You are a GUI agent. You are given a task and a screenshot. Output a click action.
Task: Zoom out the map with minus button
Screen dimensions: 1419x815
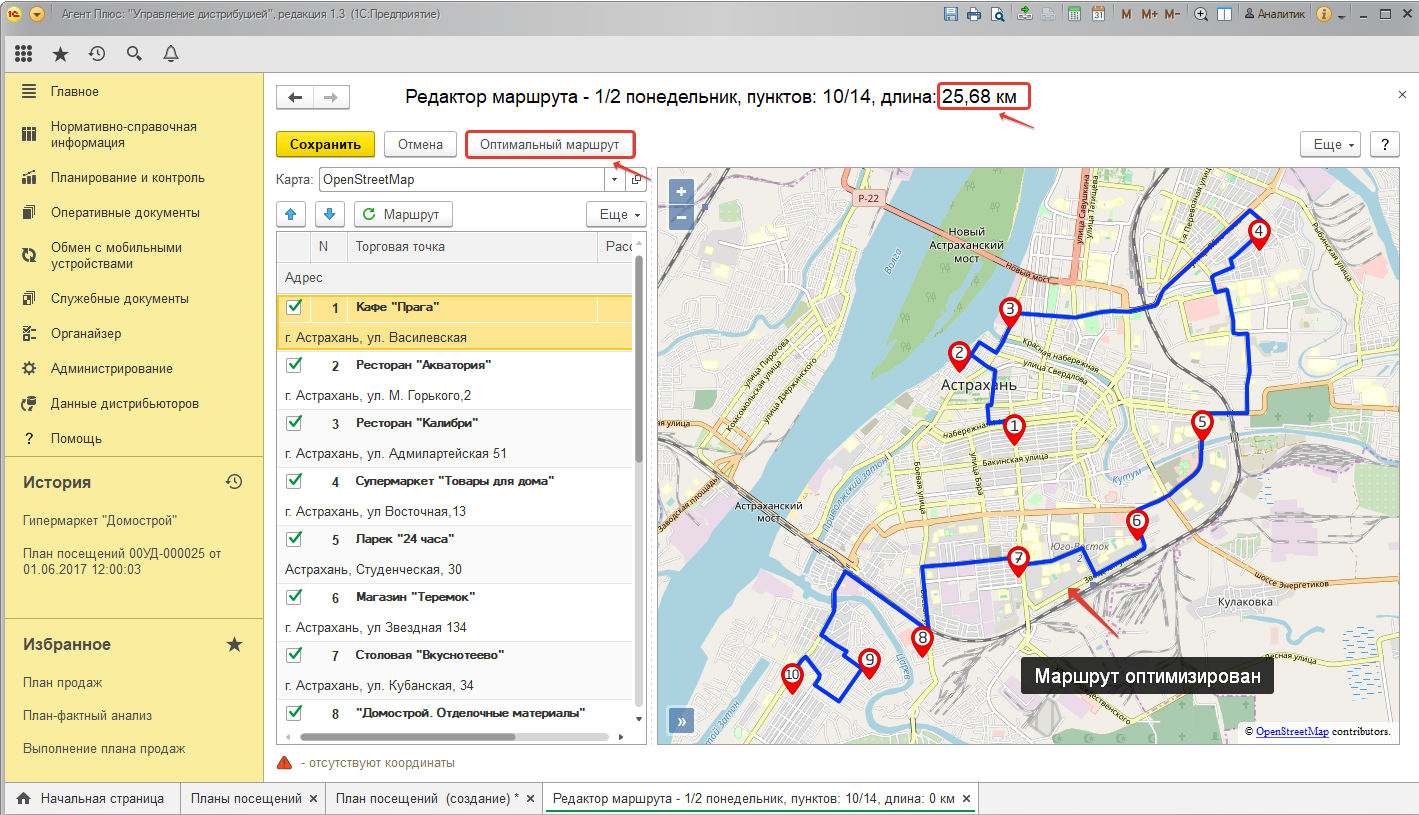pos(681,216)
